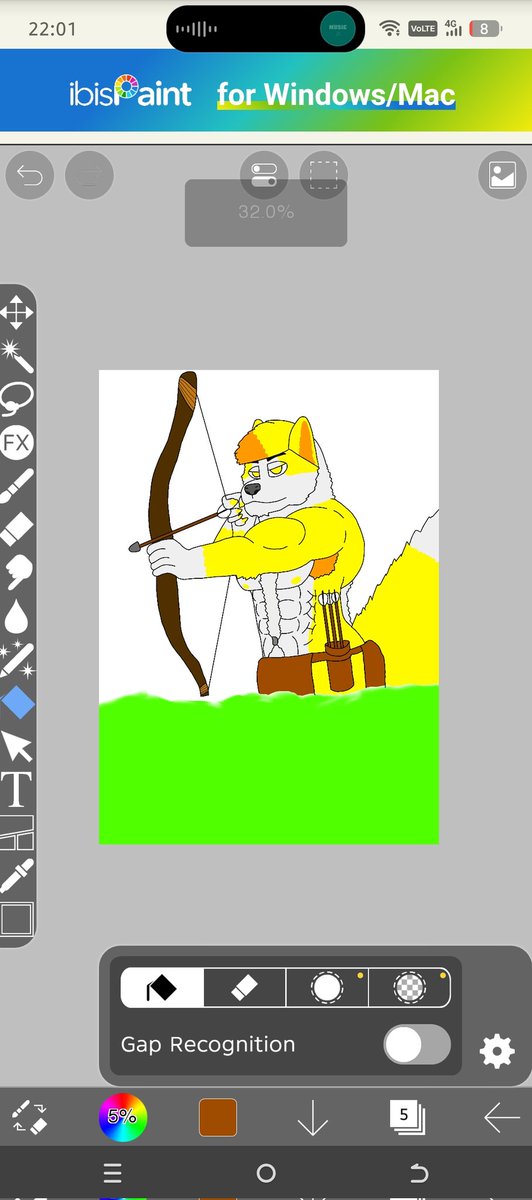532x1200 pixels.
Task: Switch between brush and eraser icon
Action: click(x=29, y=1116)
